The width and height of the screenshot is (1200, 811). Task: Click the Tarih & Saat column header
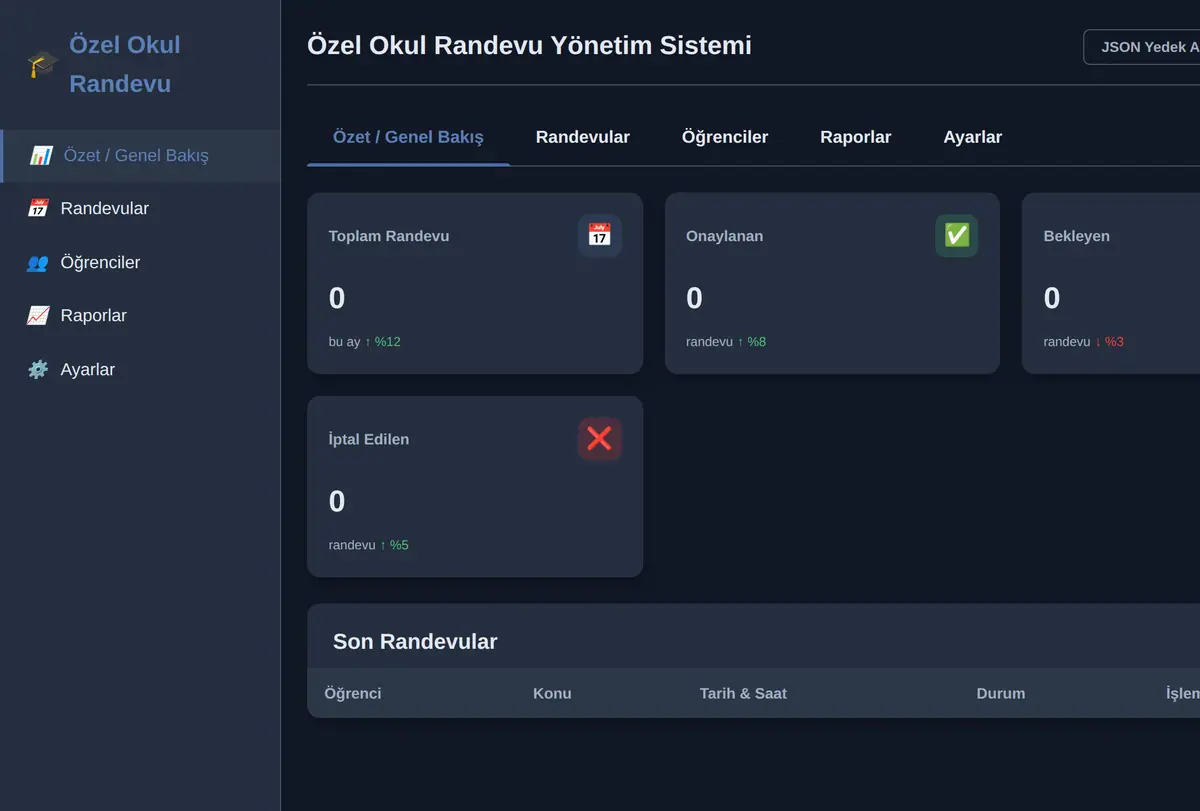click(743, 693)
